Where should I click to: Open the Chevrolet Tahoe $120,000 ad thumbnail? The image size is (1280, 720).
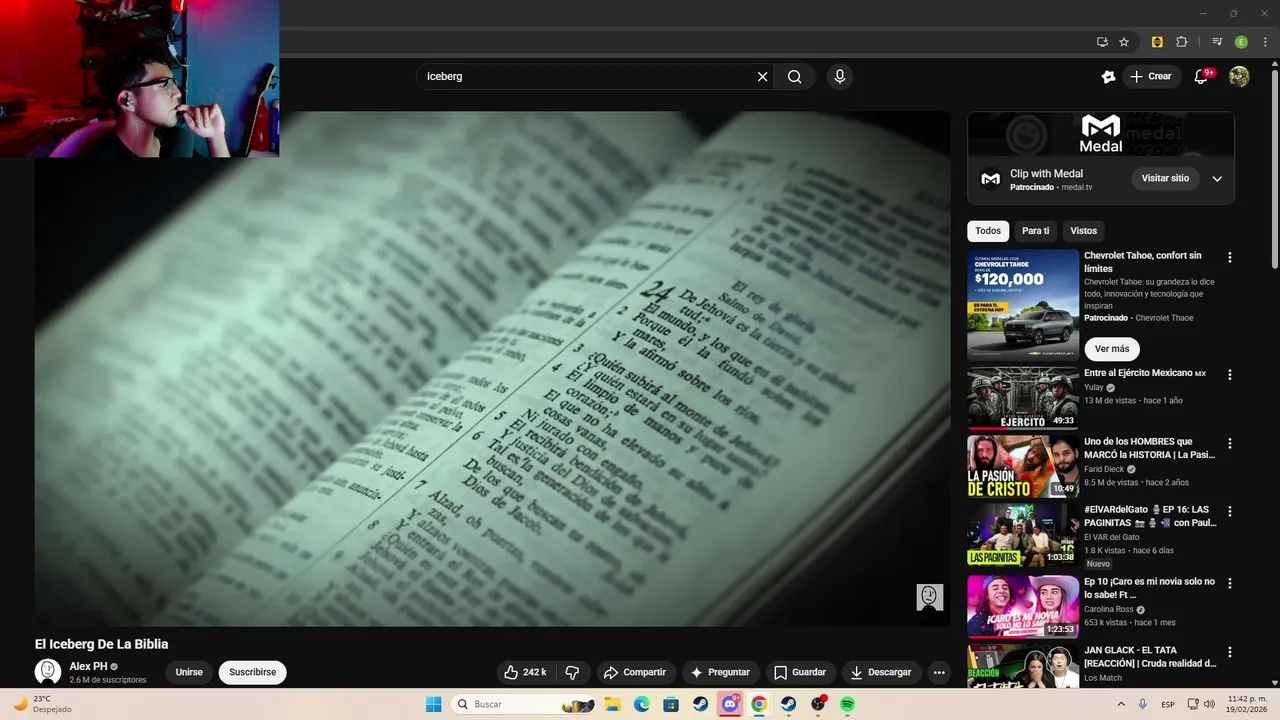(1023, 305)
